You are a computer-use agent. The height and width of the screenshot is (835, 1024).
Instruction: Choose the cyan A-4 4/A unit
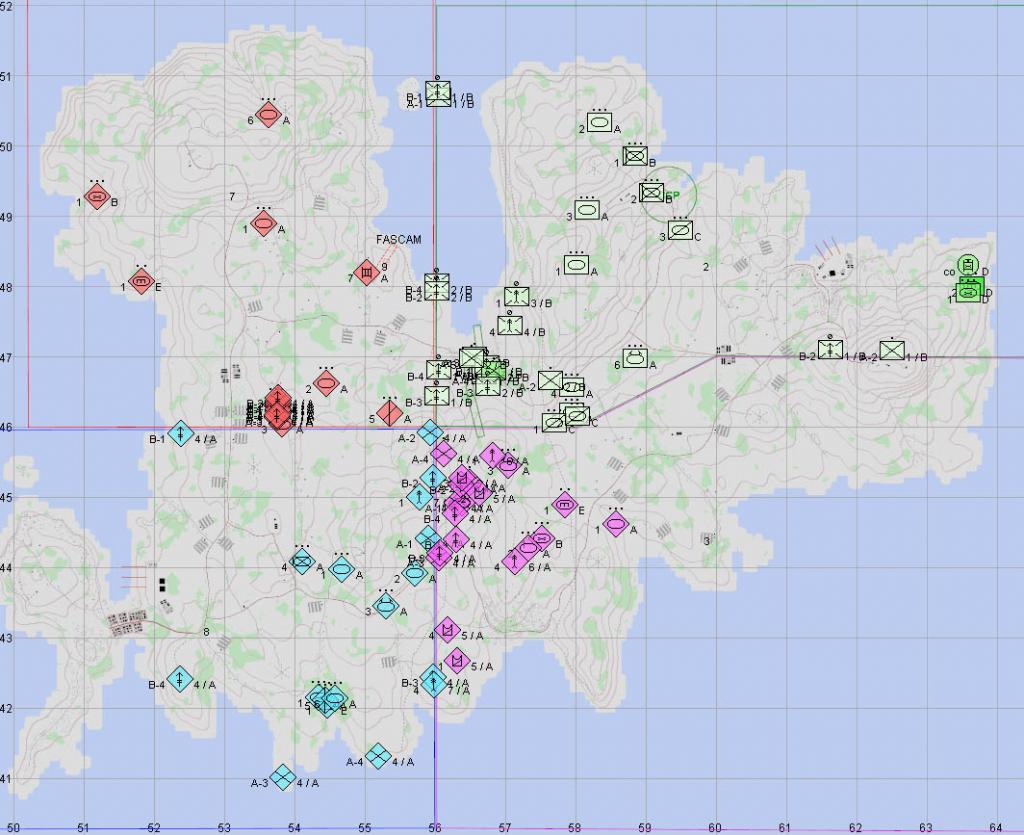coord(377,755)
